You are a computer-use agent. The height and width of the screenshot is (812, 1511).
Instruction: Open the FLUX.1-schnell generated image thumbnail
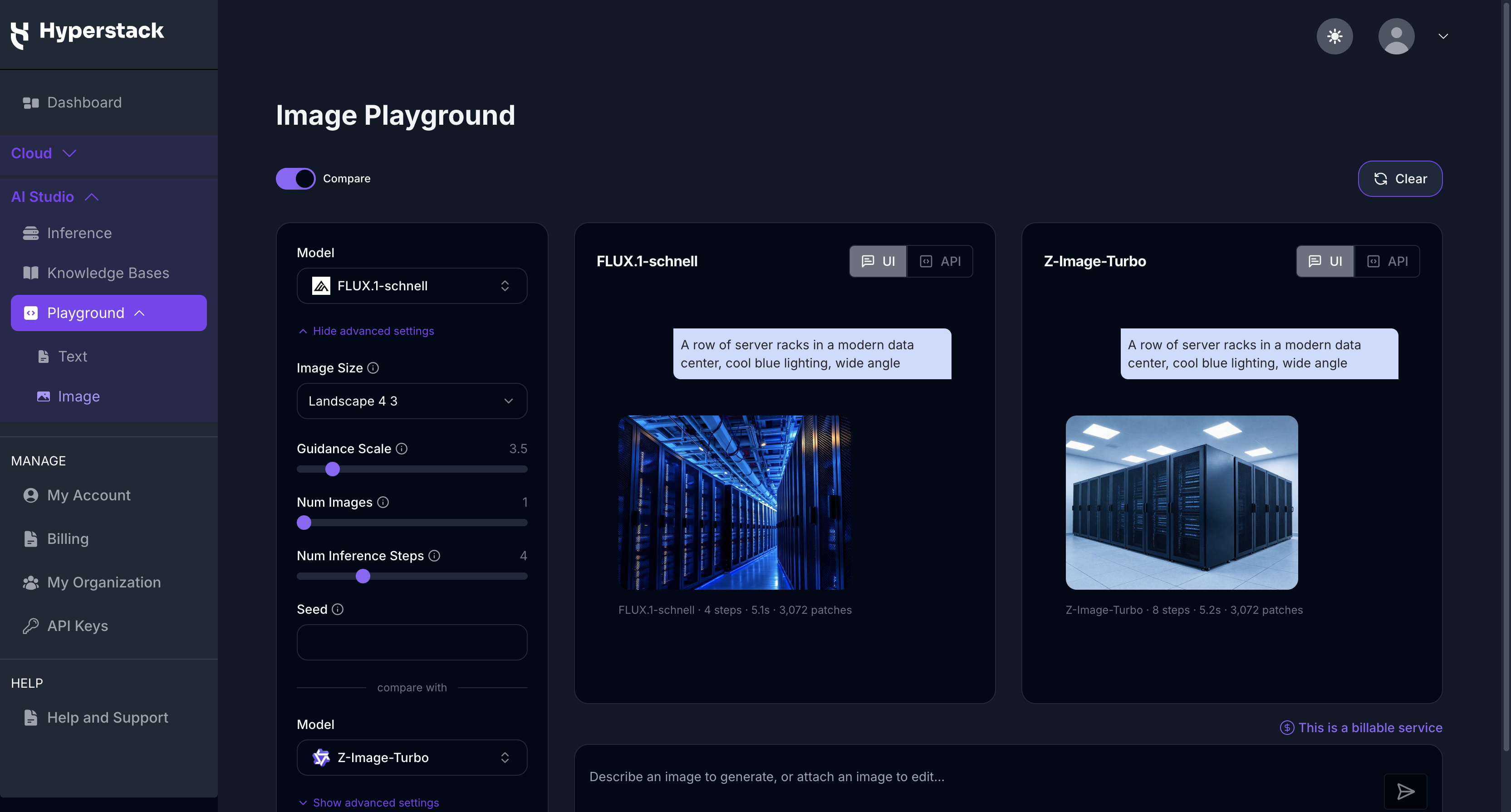coord(734,503)
